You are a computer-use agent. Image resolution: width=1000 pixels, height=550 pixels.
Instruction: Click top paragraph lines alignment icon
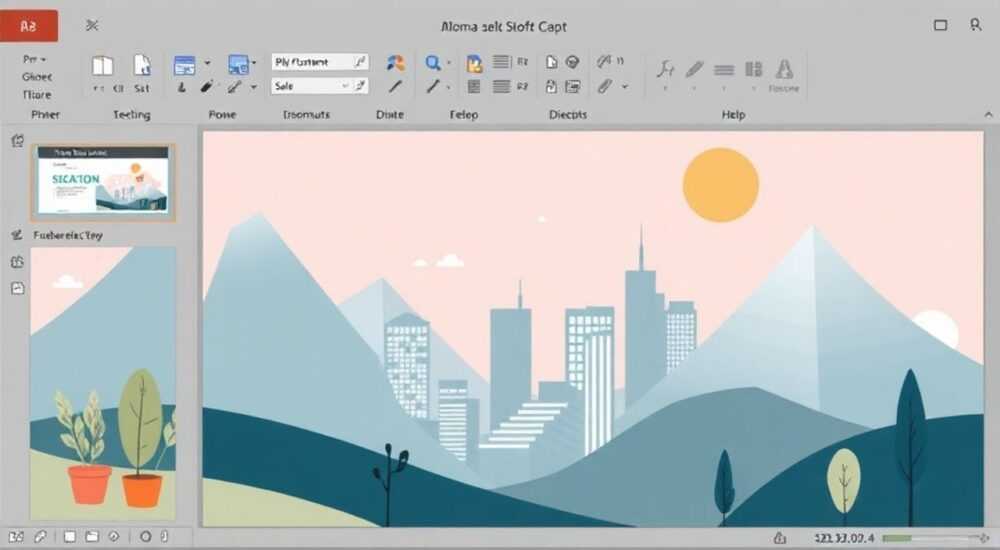[x=501, y=62]
